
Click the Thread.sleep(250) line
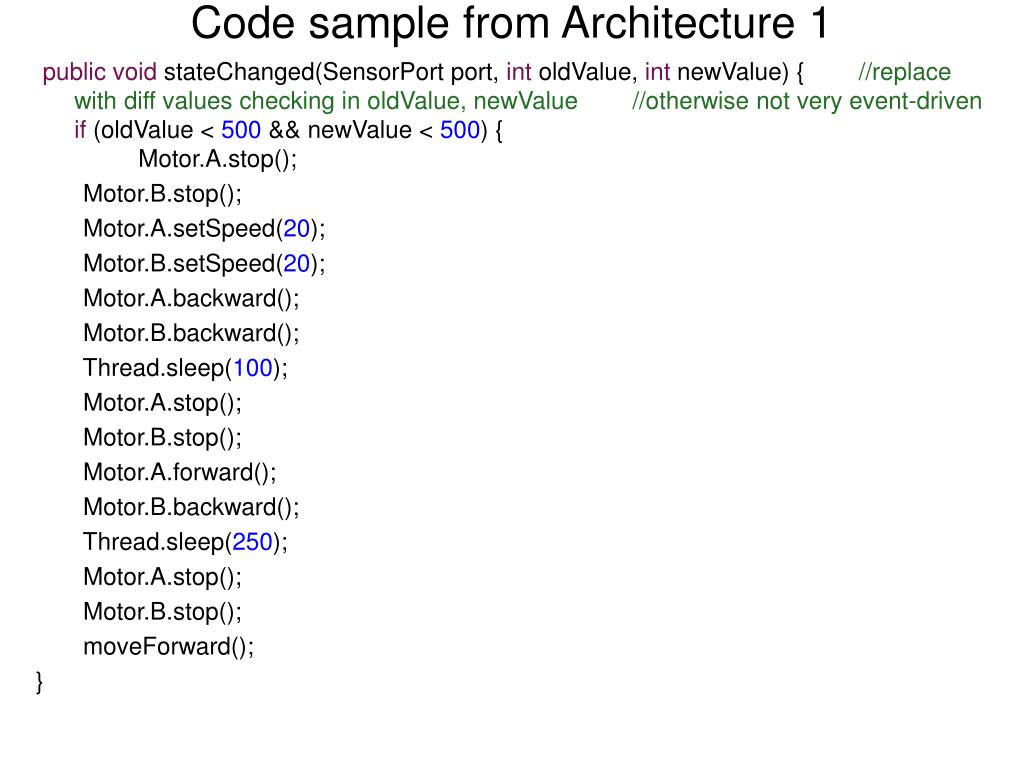pyautogui.click(x=185, y=542)
